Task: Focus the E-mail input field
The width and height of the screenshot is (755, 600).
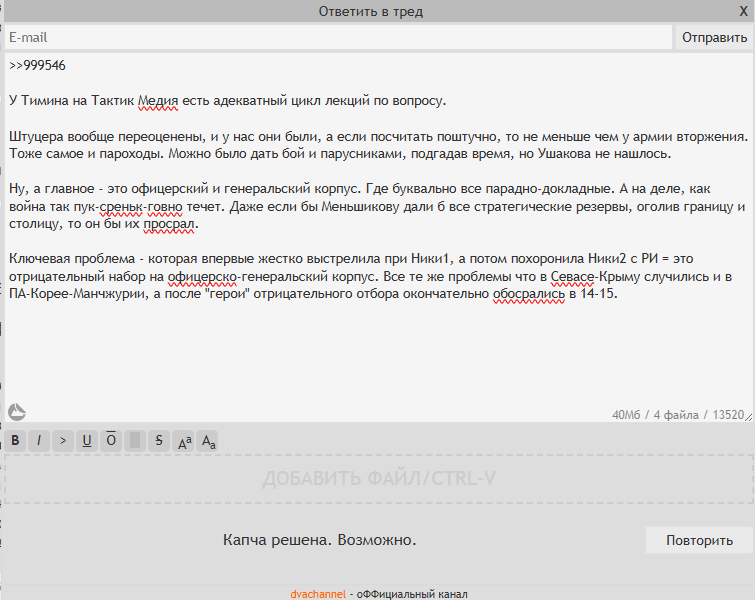Action: (x=338, y=37)
